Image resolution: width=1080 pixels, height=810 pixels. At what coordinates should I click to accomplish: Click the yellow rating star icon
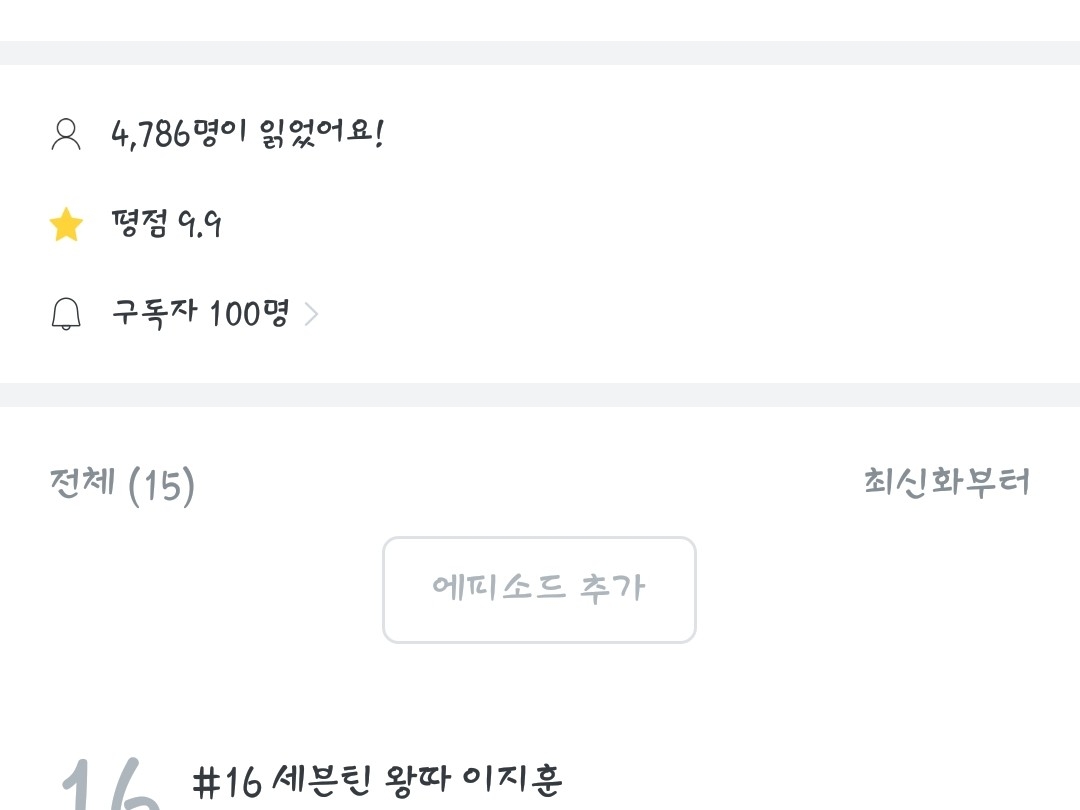point(66,225)
